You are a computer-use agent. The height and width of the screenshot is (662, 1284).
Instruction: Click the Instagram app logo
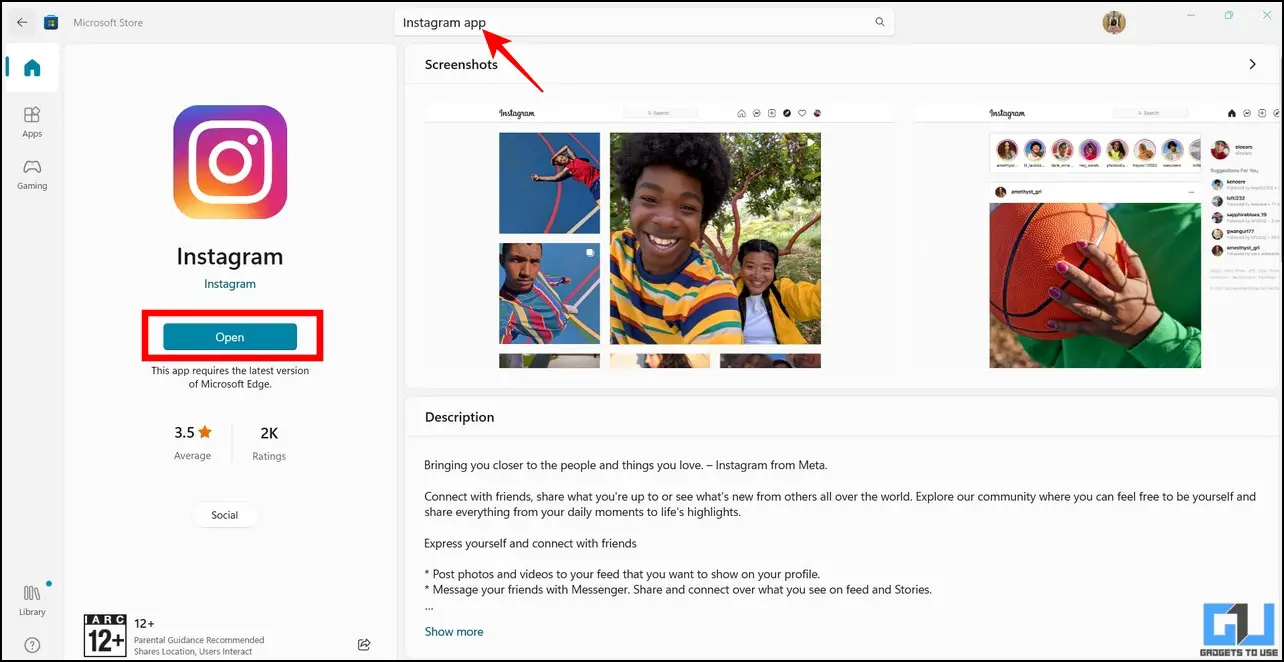(230, 162)
